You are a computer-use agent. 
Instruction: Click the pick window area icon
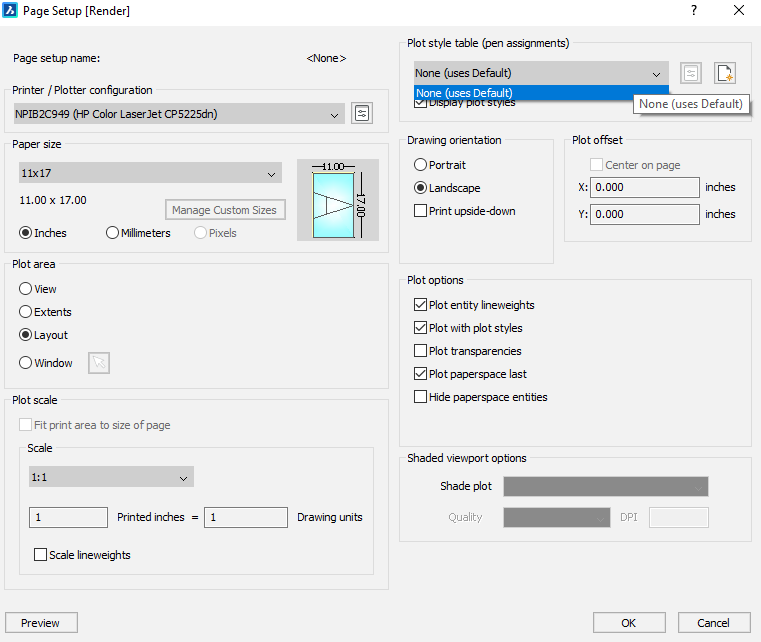pyautogui.click(x=99, y=363)
